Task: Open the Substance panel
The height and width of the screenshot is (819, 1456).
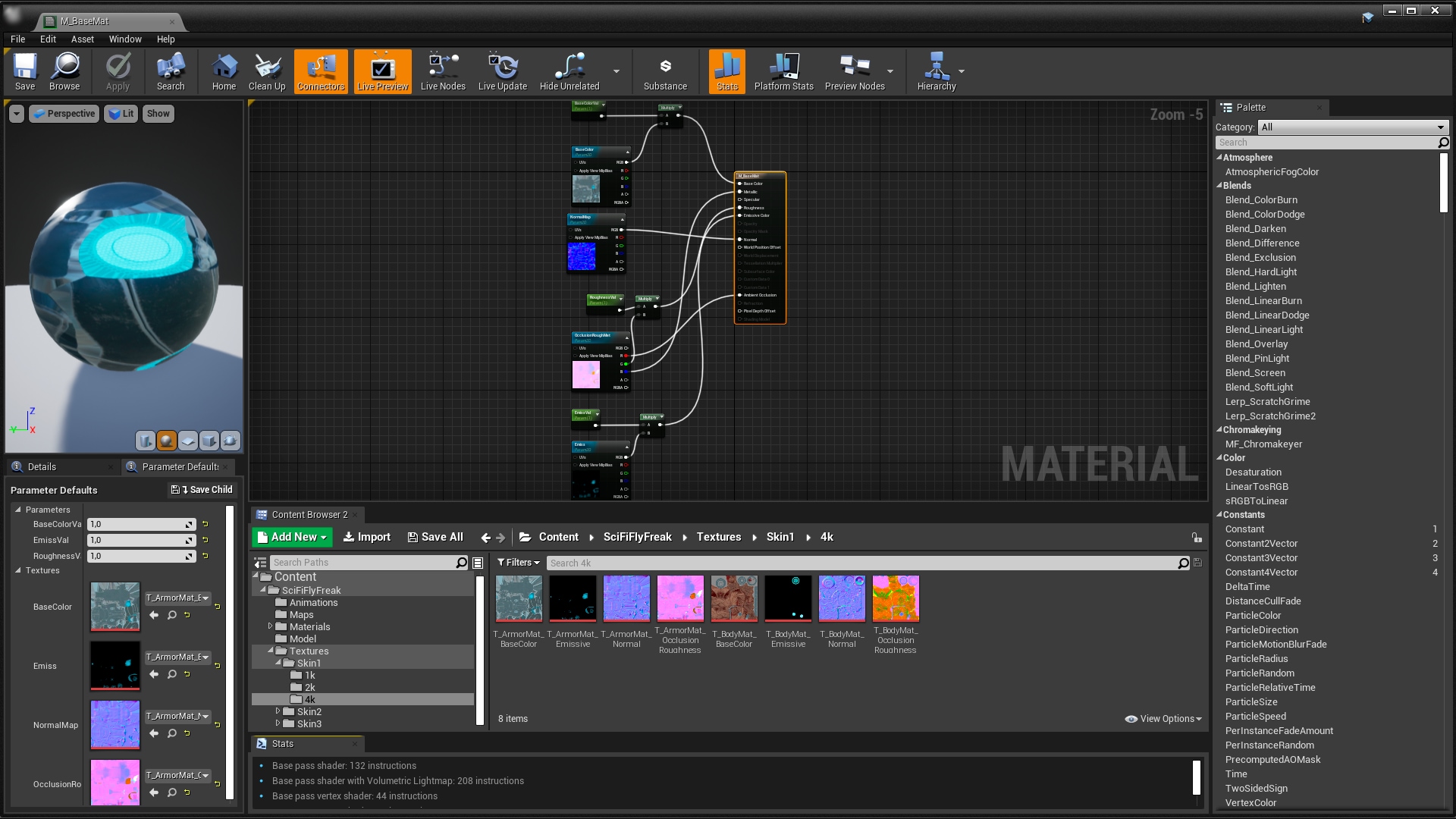Action: tap(664, 71)
